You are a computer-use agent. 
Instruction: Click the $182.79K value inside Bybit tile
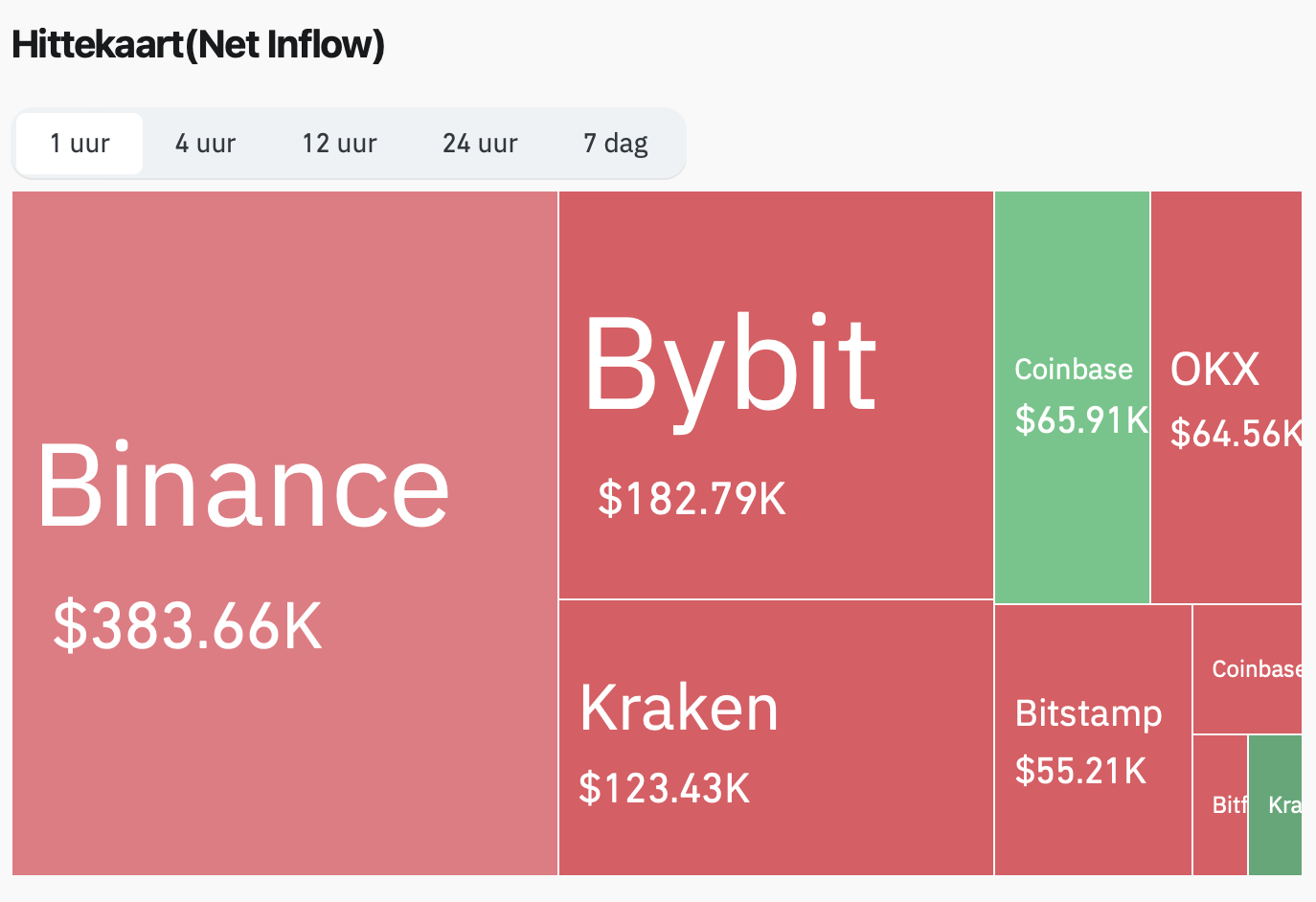pos(692,497)
